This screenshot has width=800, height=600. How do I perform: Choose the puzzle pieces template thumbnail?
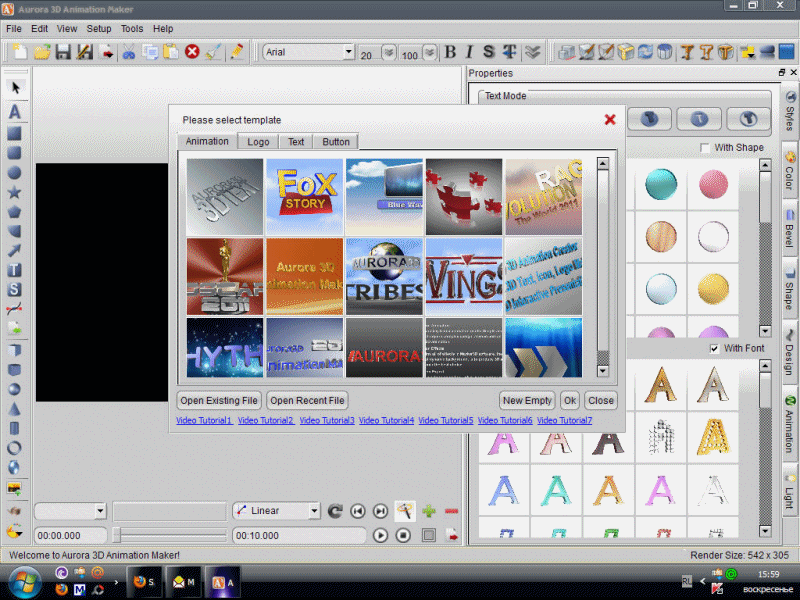[464, 196]
